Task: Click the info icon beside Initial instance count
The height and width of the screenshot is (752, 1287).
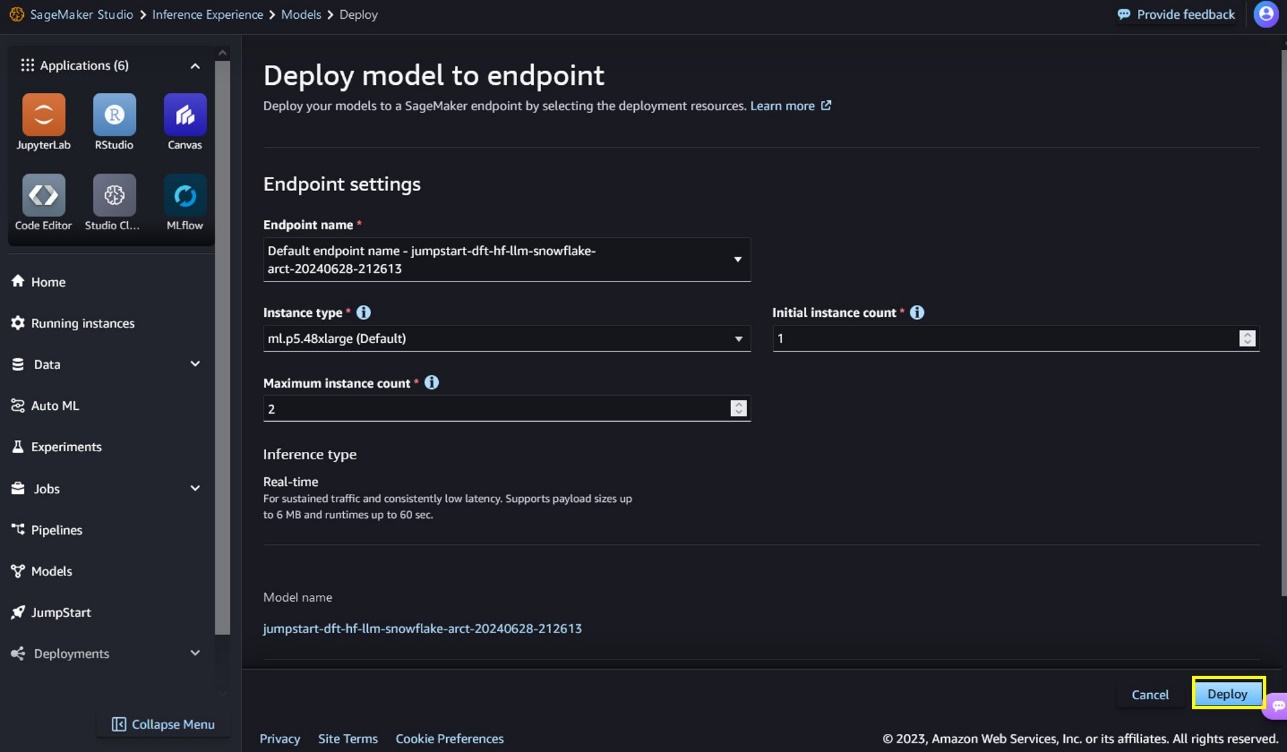Action: pos(917,312)
